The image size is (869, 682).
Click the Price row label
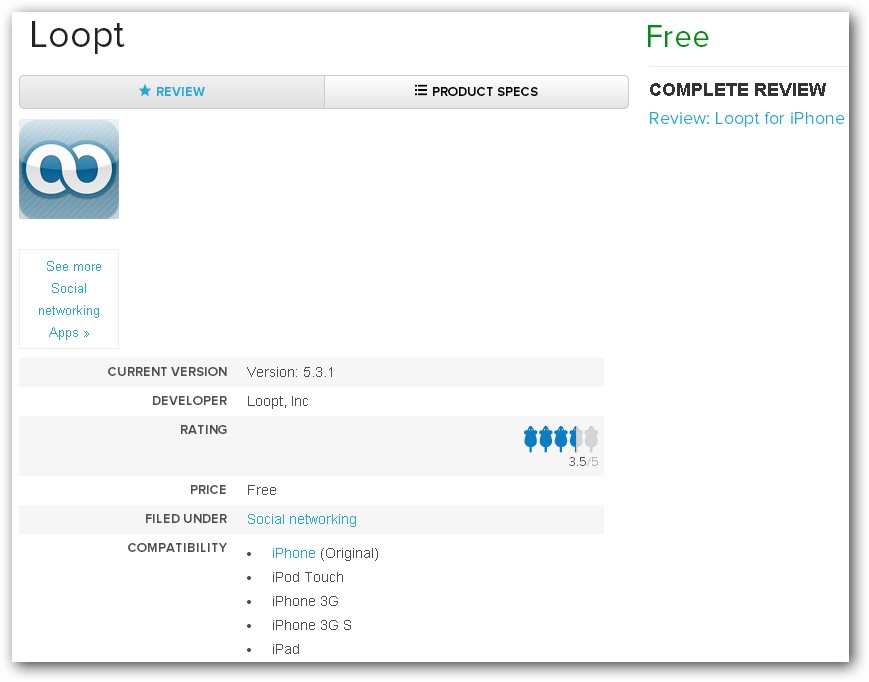click(208, 490)
